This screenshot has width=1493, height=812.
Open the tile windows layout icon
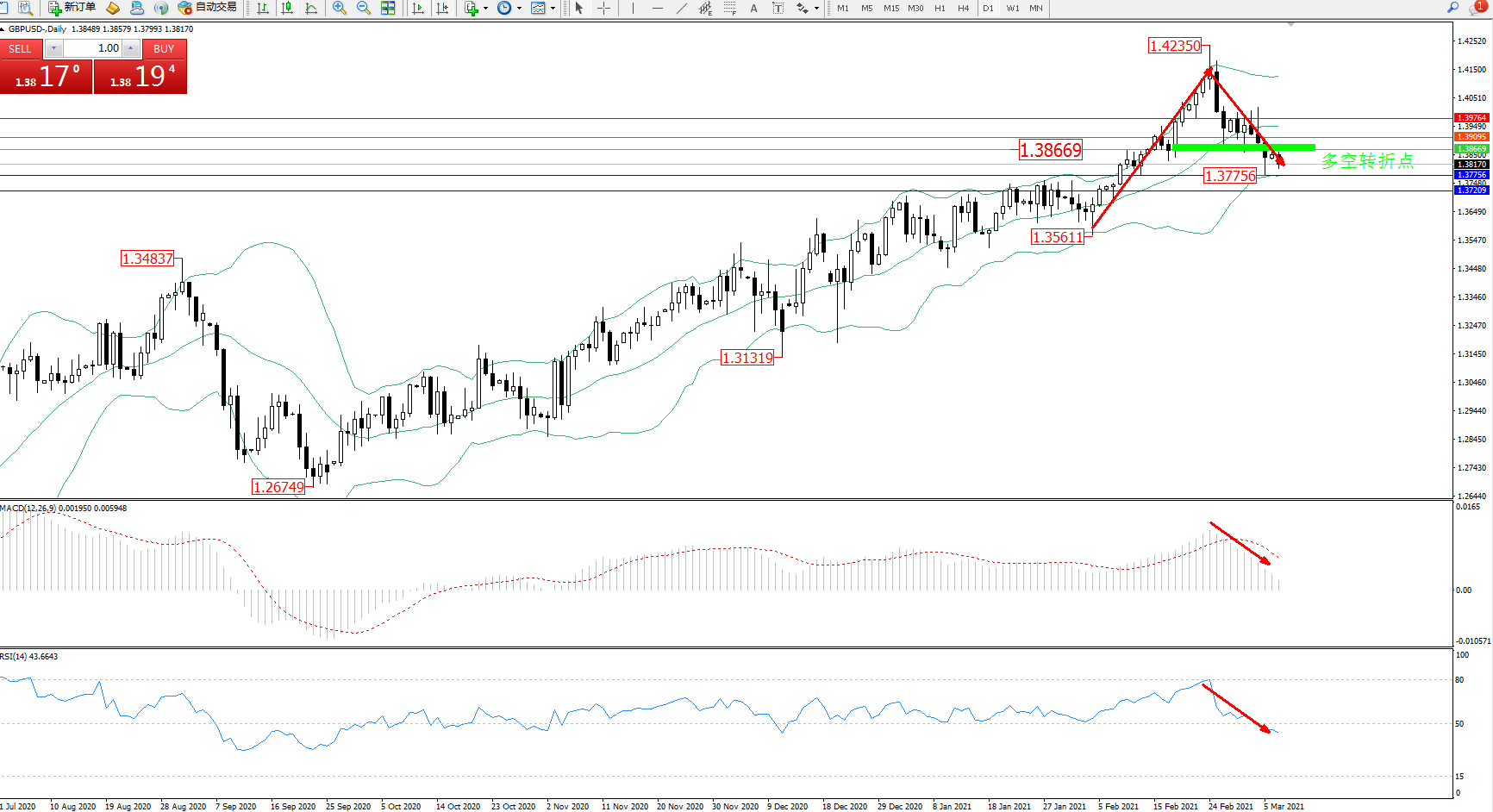click(388, 8)
